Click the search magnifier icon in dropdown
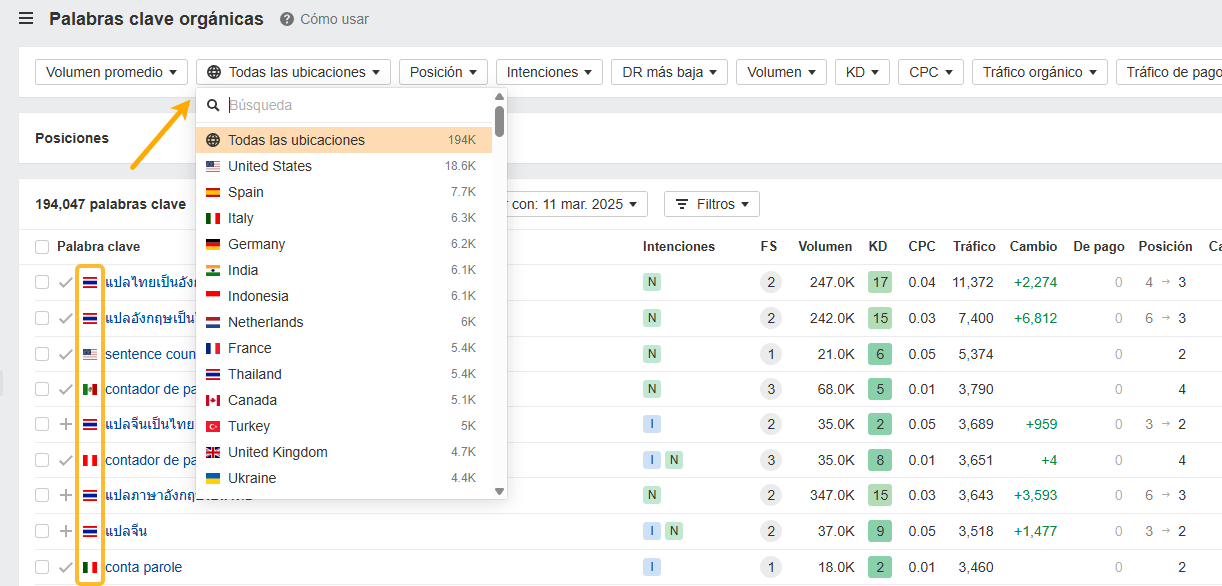The image size is (1222, 586). point(213,105)
